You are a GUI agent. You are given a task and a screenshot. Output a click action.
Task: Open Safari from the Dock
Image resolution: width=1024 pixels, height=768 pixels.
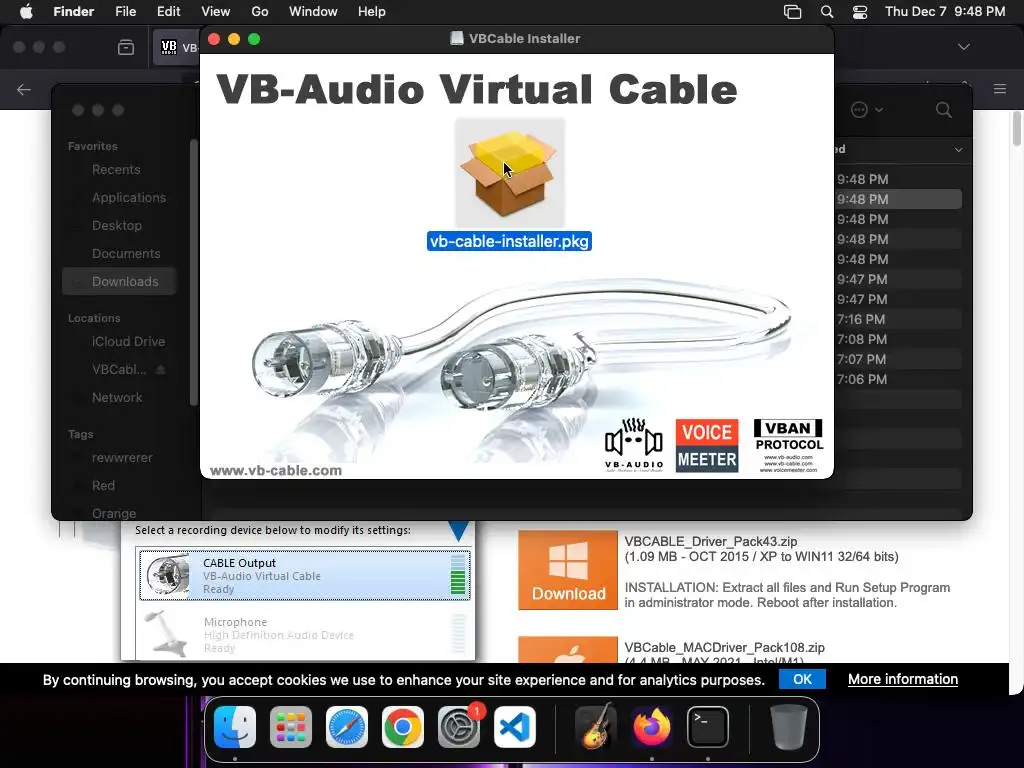[x=347, y=727]
